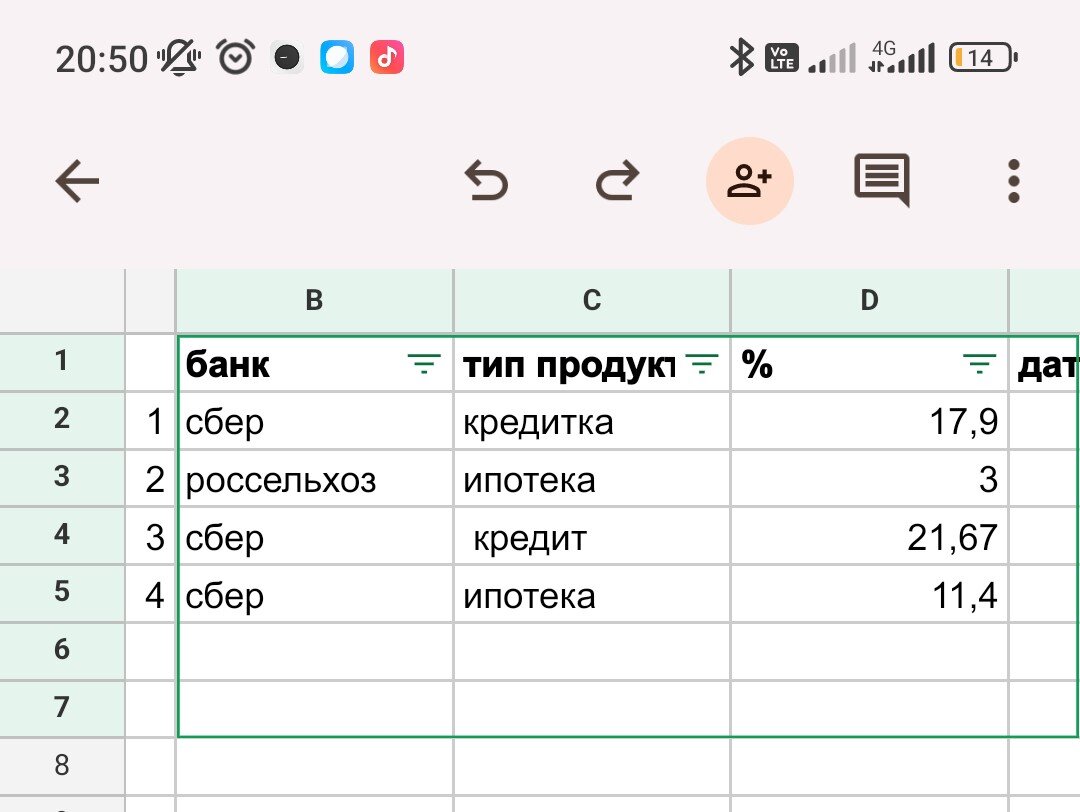Screen dimensions: 1080x812
Task: Select cell with value 11,4
Action: [869, 594]
